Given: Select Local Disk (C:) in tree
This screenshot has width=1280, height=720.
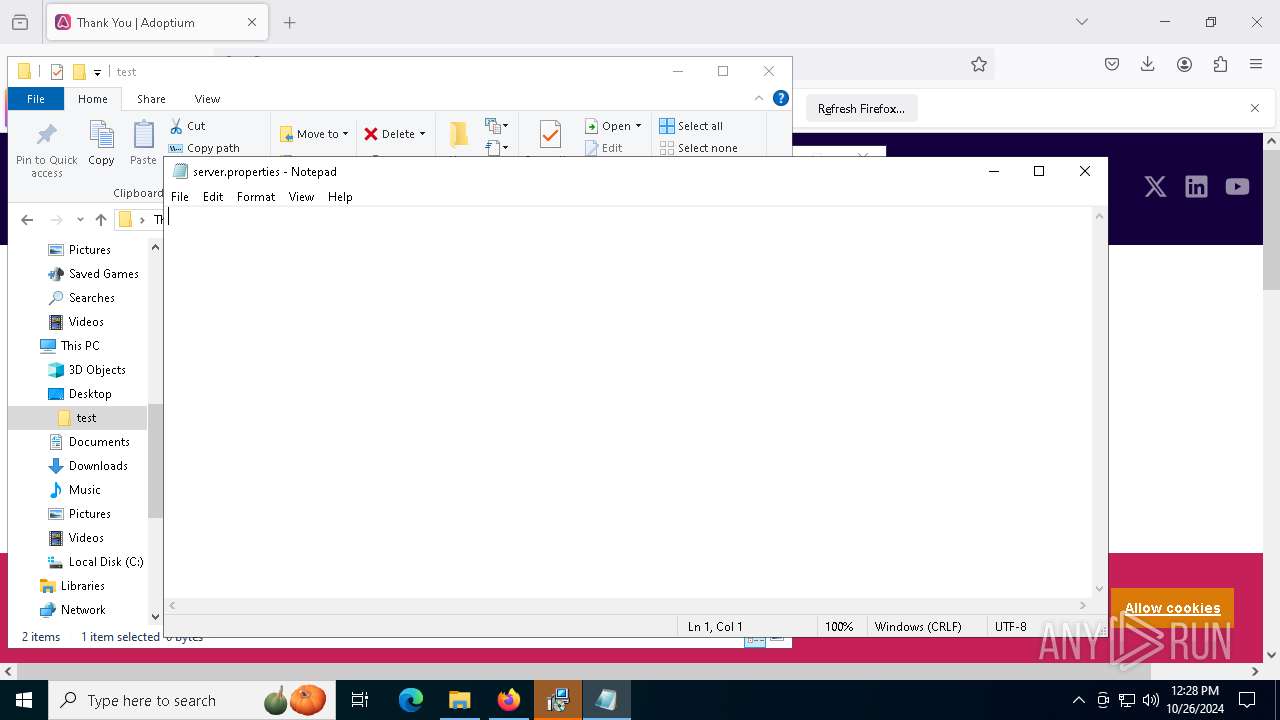Looking at the screenshot, I should [95, 562].
